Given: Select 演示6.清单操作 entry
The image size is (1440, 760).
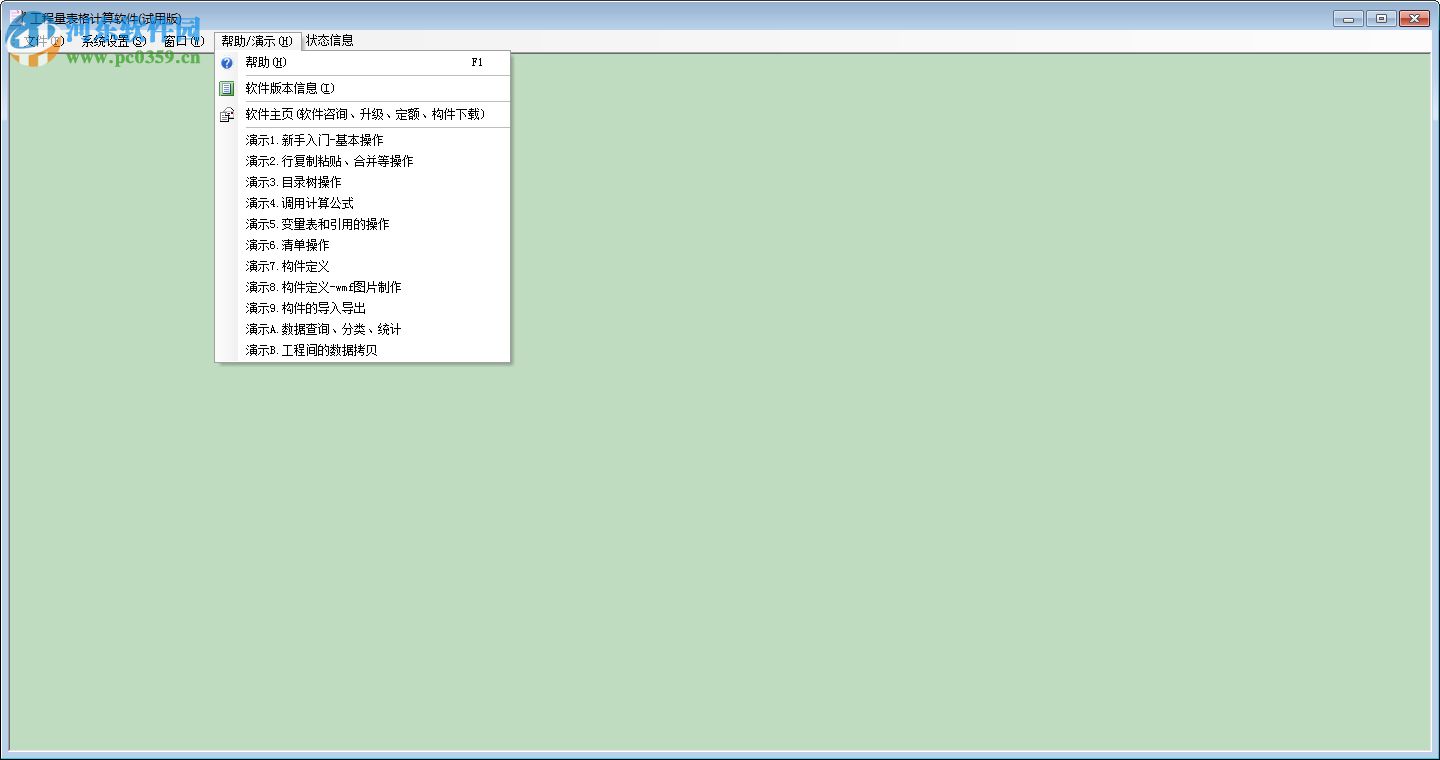Looking at the screenshot, I should (x=363, y=246).
